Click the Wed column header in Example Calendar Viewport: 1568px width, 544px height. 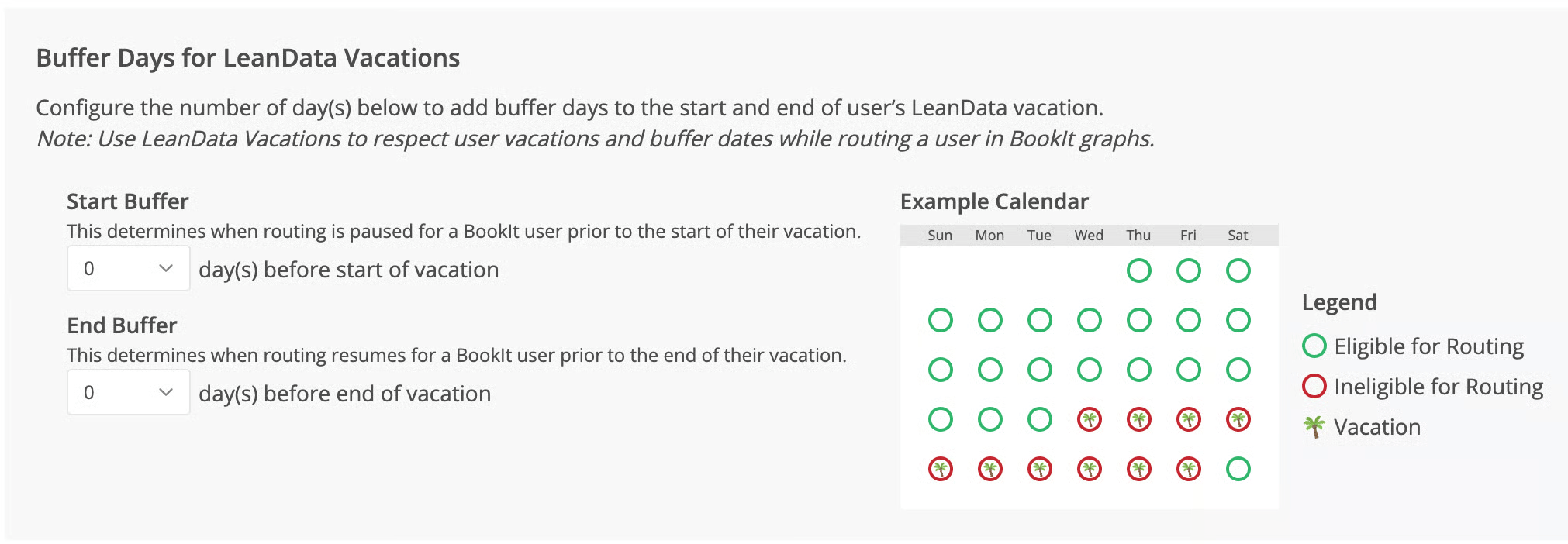point(1089,235)
